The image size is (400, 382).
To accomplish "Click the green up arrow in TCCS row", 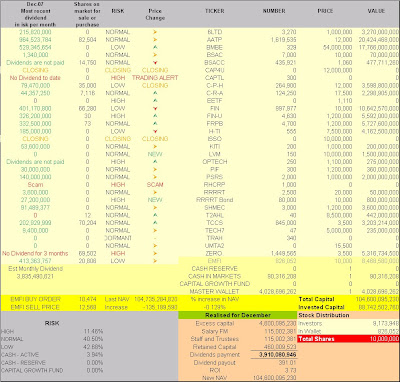I will [155, 223].
